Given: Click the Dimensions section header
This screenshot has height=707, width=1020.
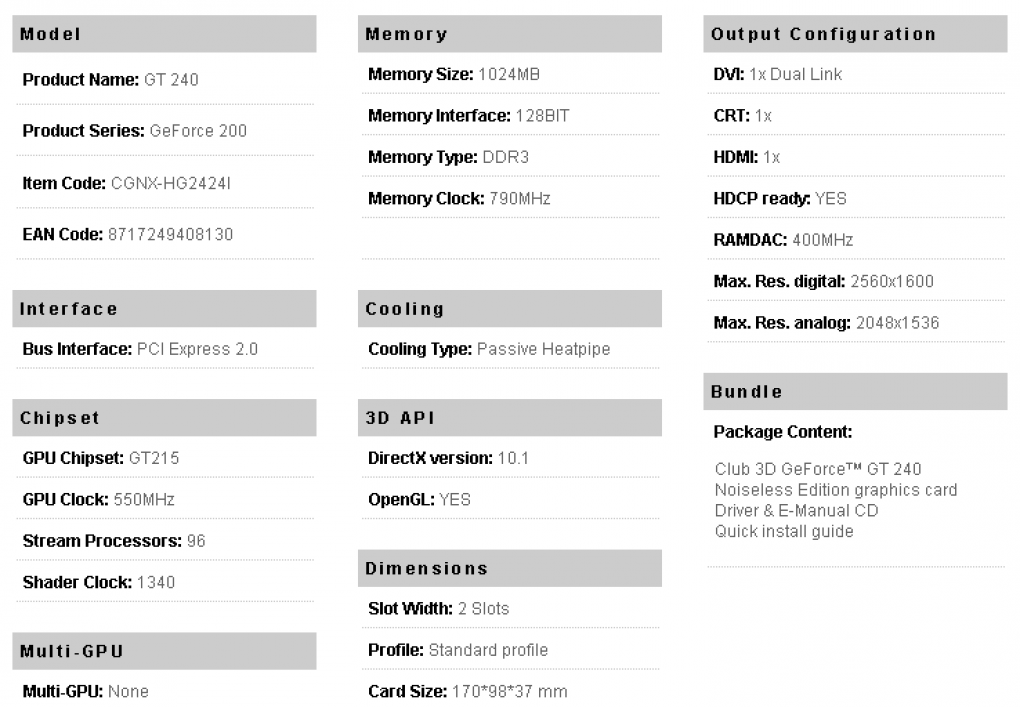Looking at the screenshot, I should pyautogui.click(x=509, y=568).
